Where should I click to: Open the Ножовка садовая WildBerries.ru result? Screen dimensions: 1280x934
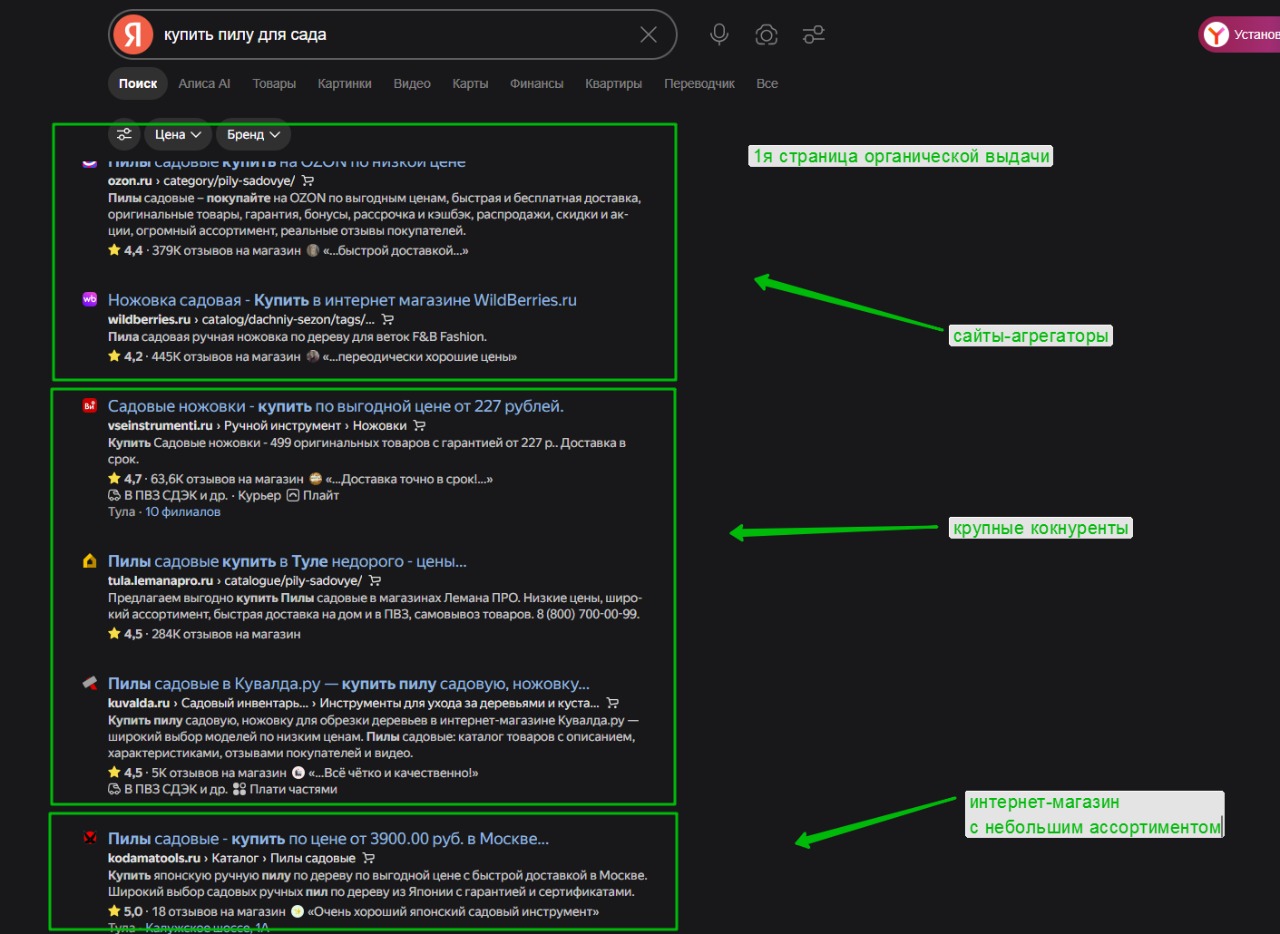(x=342, y=300)
